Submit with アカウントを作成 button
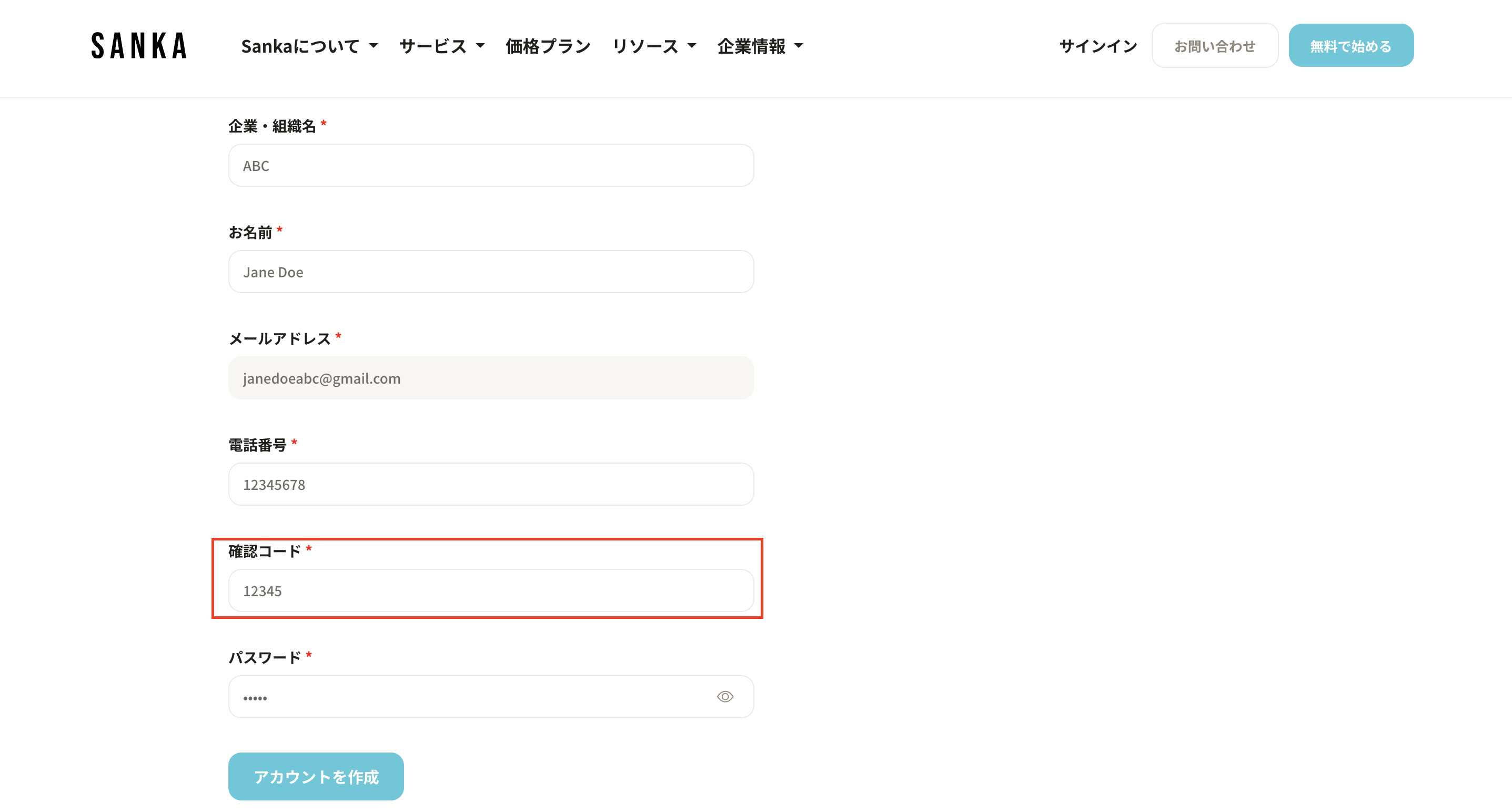Screen dimensions: 1512x812 pyautogui.click(x=316, y=776)
